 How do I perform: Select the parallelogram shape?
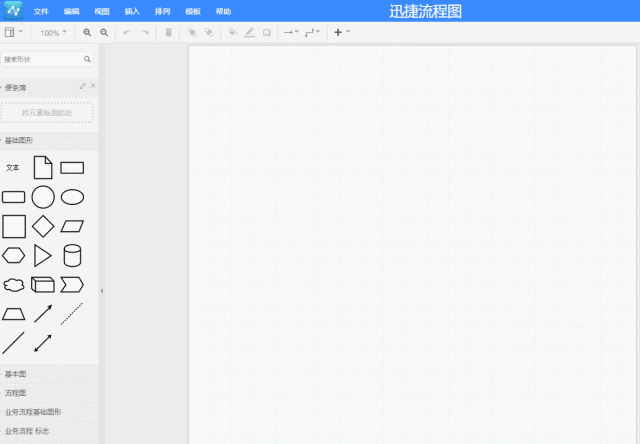tap(72, 226)
